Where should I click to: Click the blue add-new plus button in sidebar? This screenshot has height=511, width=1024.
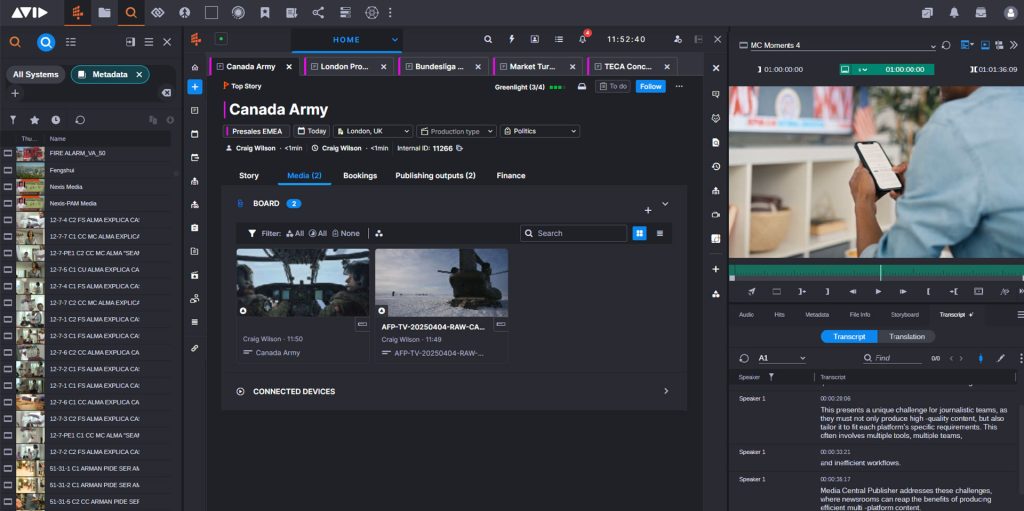195,87
